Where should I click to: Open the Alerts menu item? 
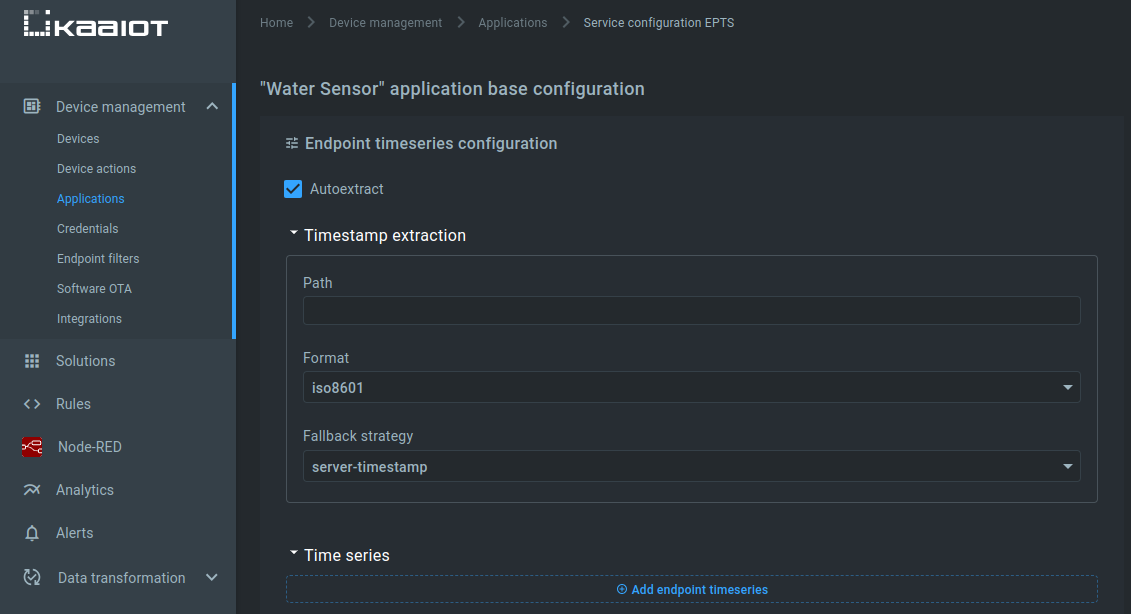75,533
